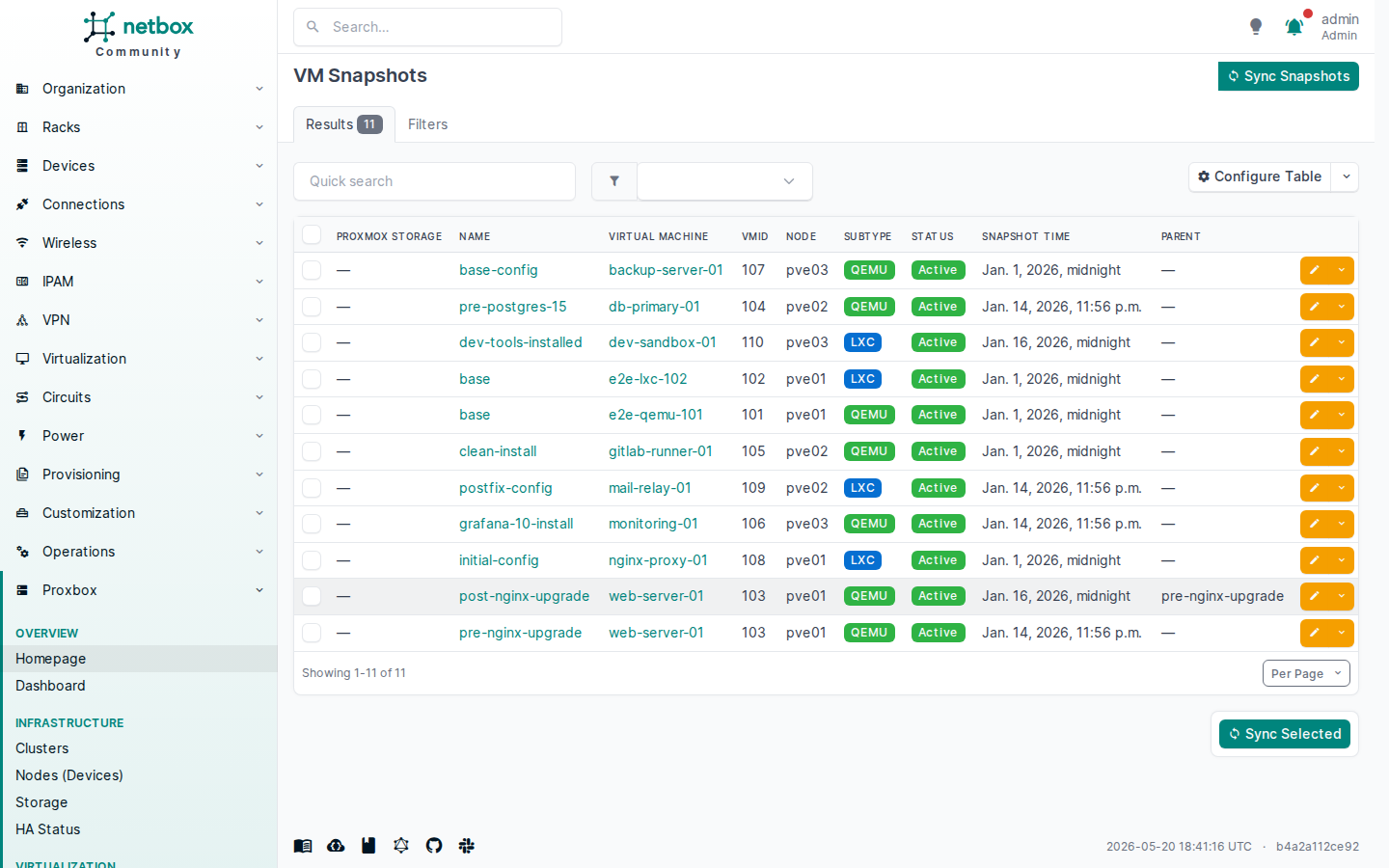
Task: Expand the Organization sidebar menu
Action: (139, 89)
